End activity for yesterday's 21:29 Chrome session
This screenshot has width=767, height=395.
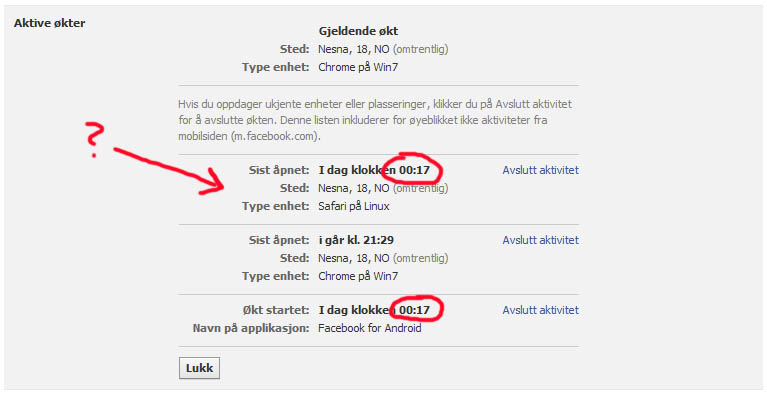541,240
